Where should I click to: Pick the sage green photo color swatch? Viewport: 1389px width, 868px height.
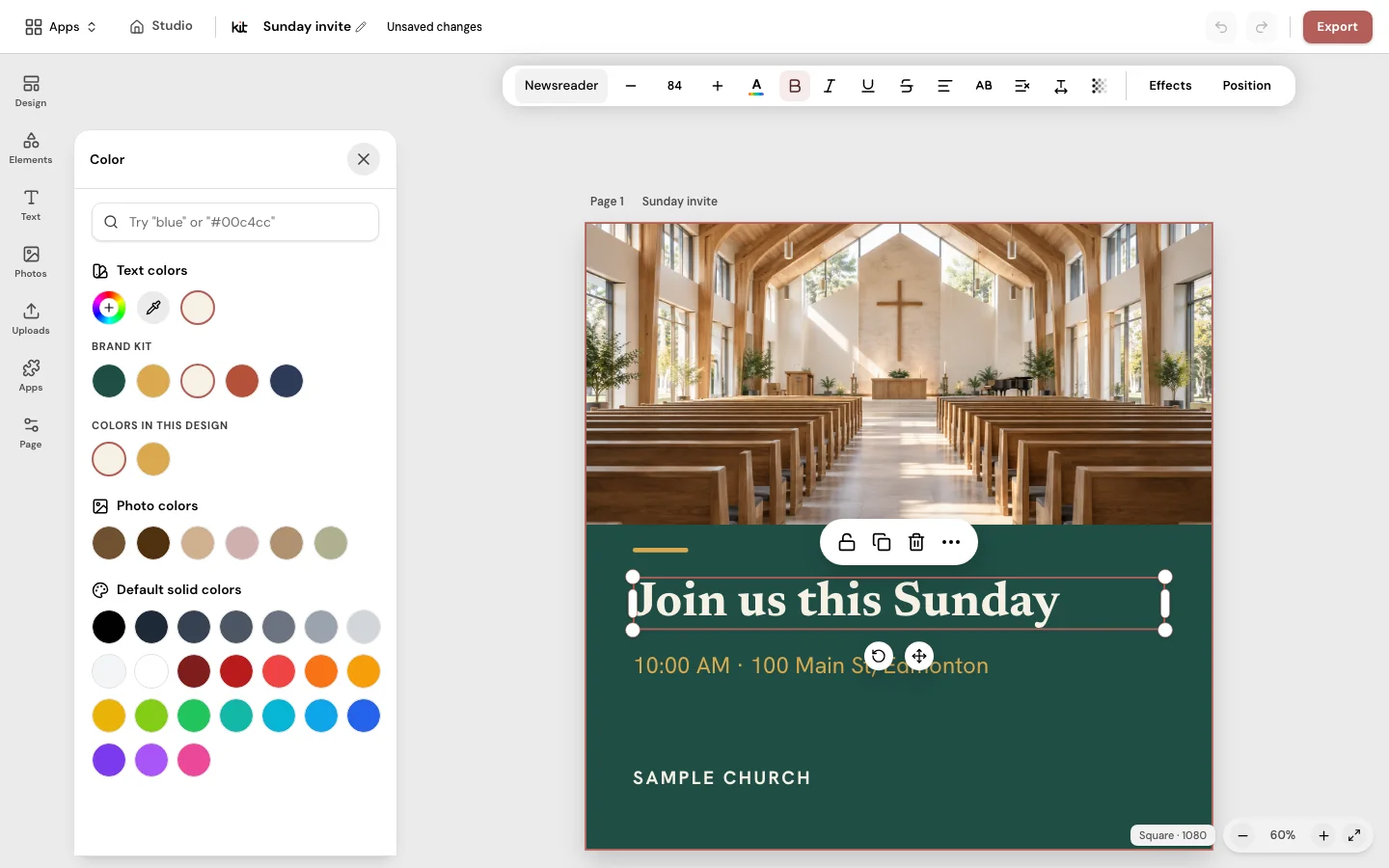(x=331, y=543)
